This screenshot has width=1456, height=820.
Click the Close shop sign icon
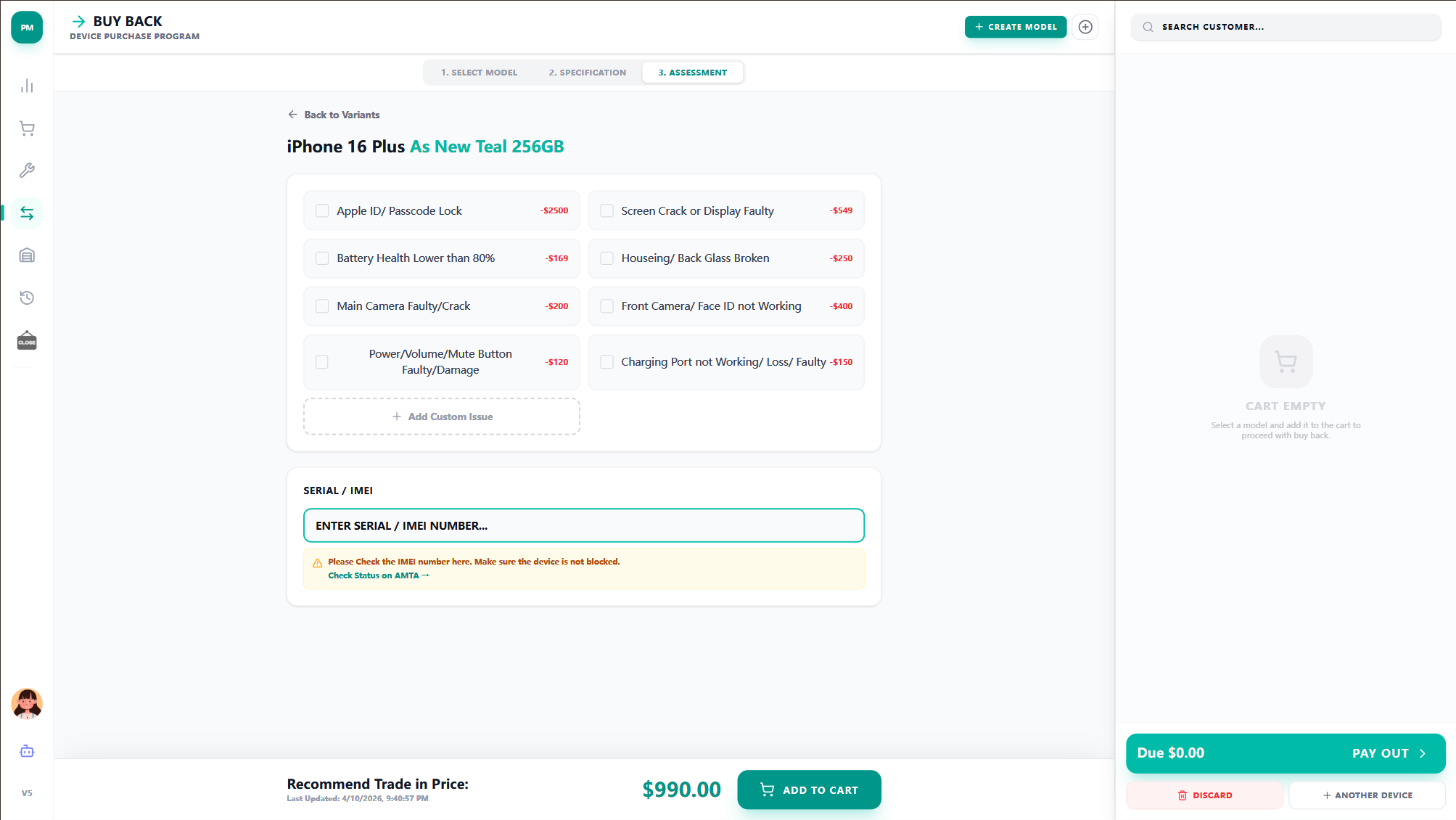27,340
